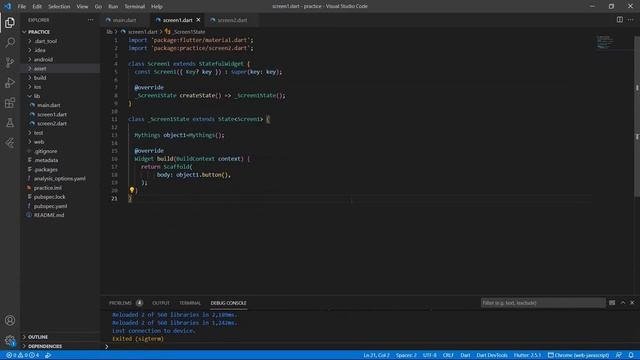Open pubspec.yaml file

(50, 206)
